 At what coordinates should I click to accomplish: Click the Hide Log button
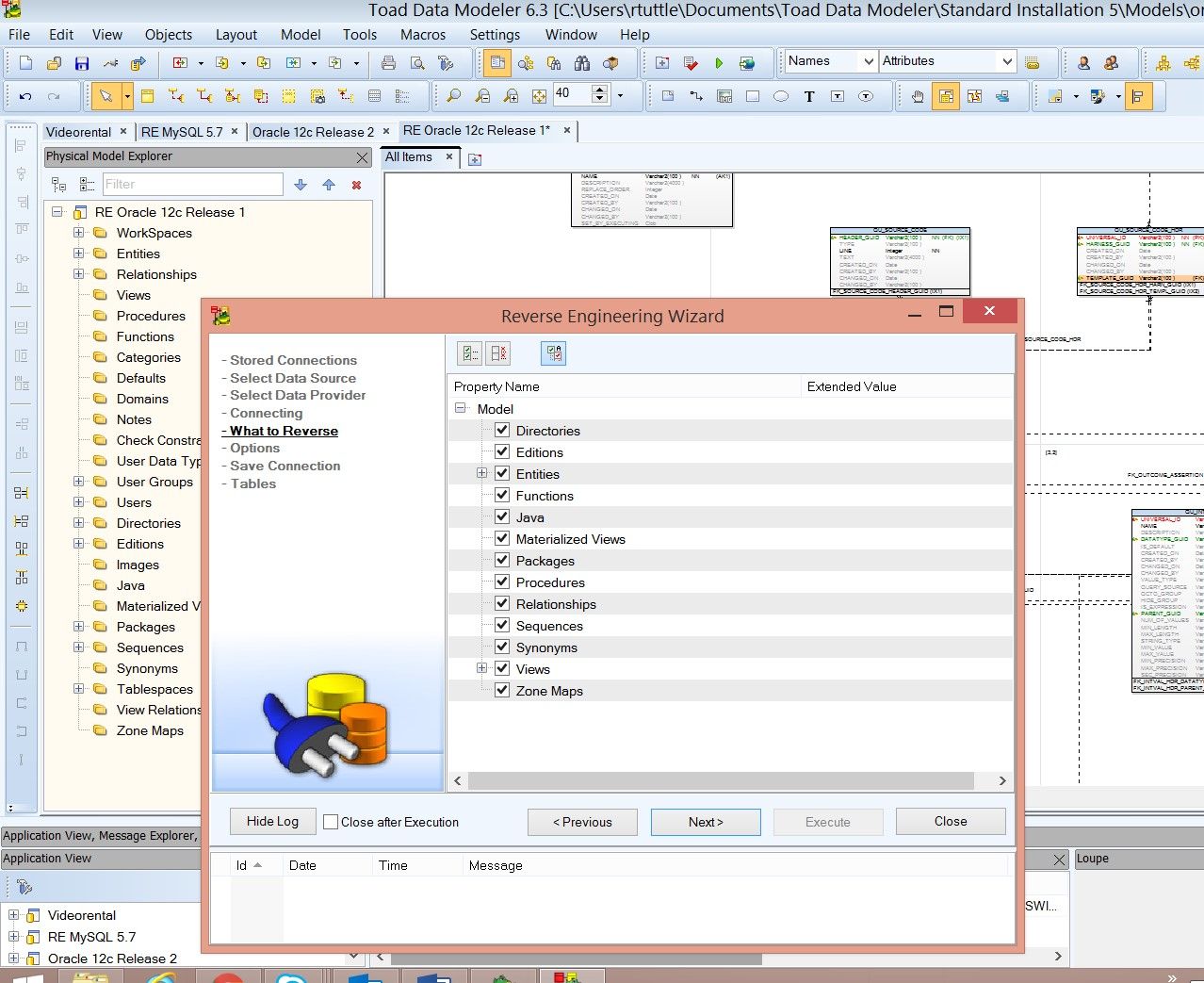[272, 822]
